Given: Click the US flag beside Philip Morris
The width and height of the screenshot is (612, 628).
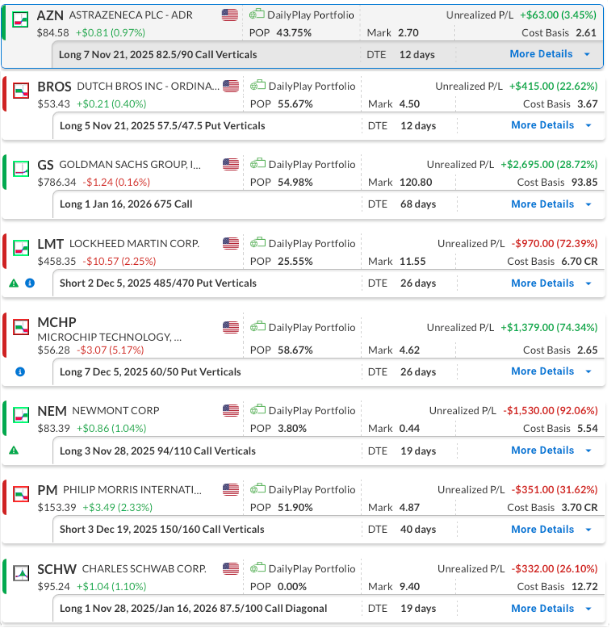Looking at the screenshot, I should pos(231,489).
